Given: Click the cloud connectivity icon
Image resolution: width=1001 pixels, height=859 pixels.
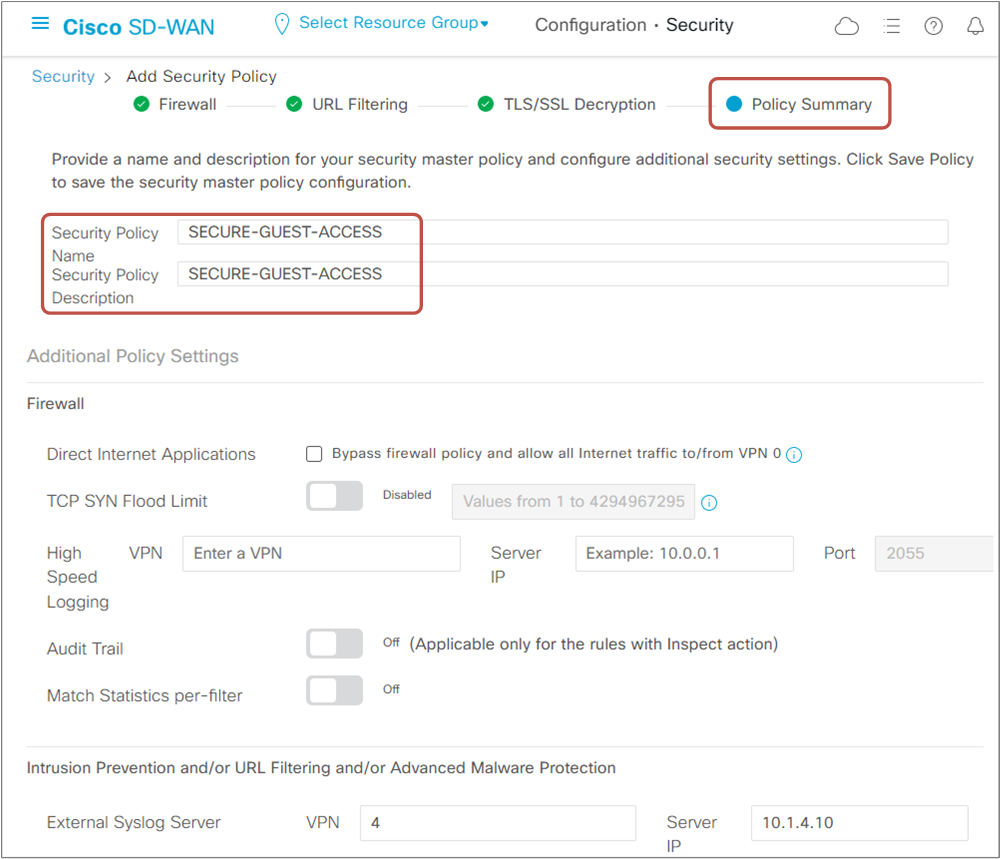Looking at the screenshot, I should 847,26.
